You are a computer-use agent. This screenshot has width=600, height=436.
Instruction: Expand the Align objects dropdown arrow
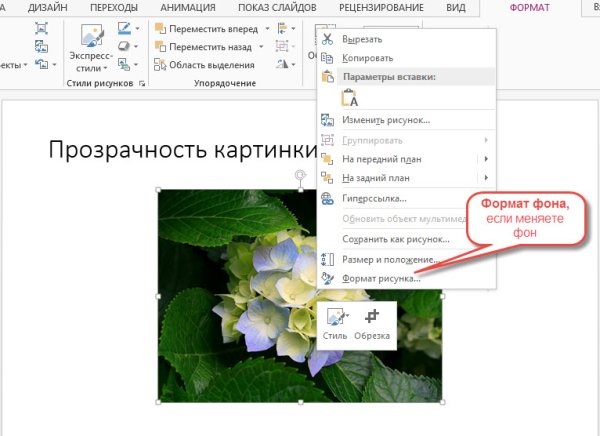coord(293,29)
